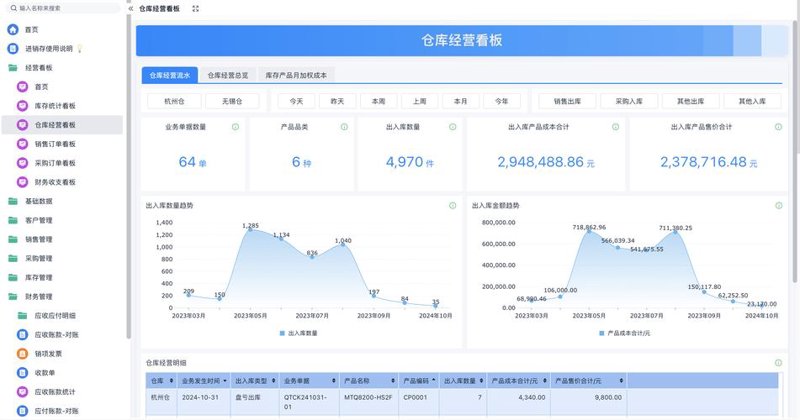Open 进销存使用说明 document icon

click(13, 48)
